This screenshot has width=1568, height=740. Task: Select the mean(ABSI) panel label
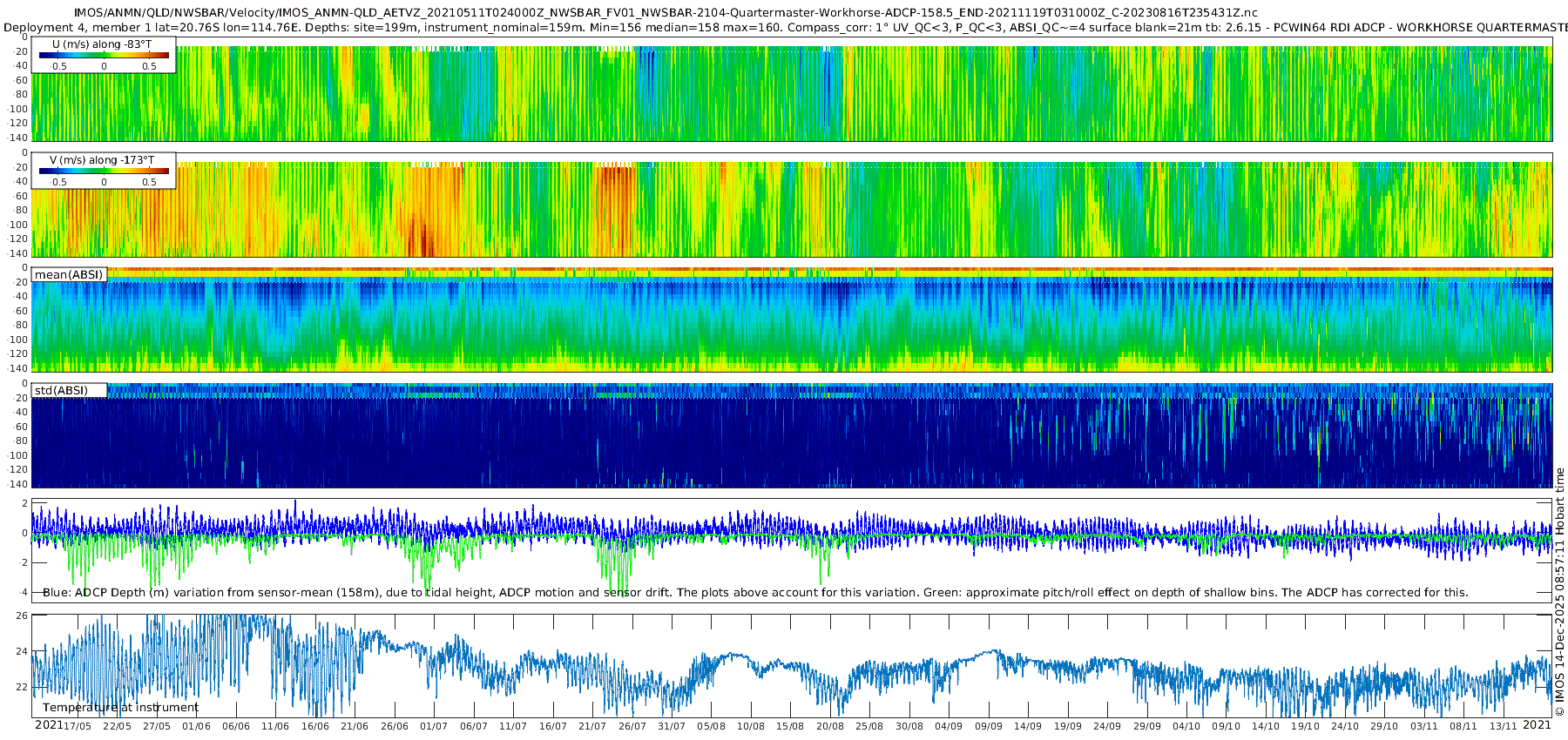[x=70, y=275]
